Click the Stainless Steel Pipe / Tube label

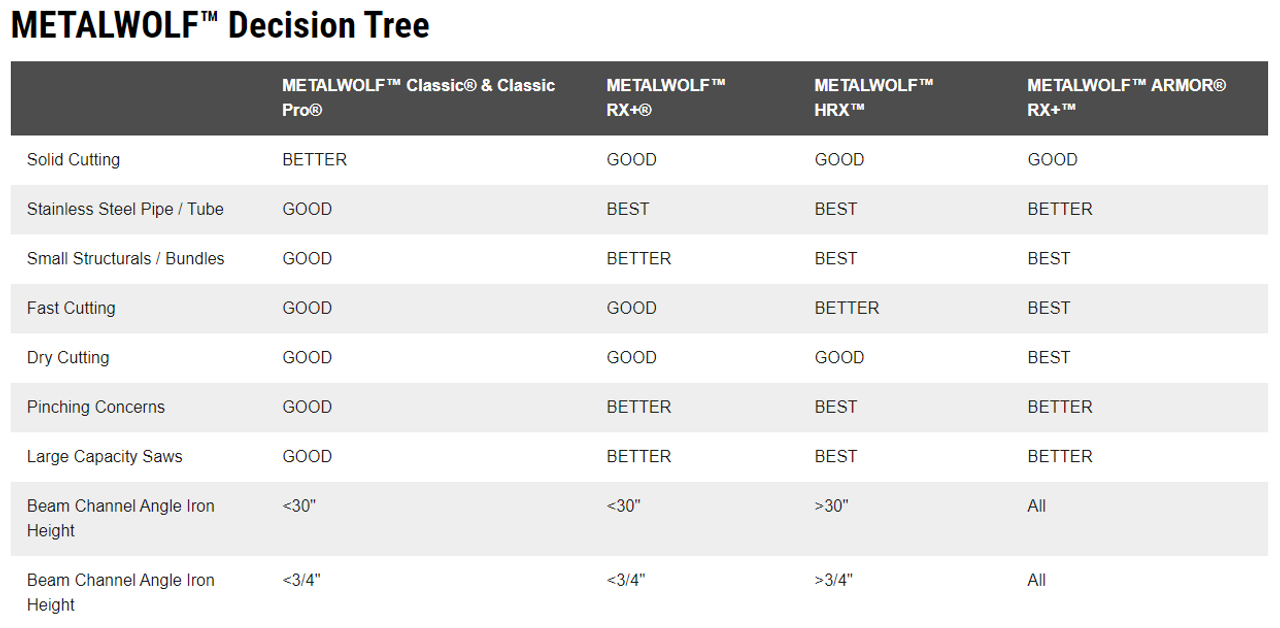(125, 209)
